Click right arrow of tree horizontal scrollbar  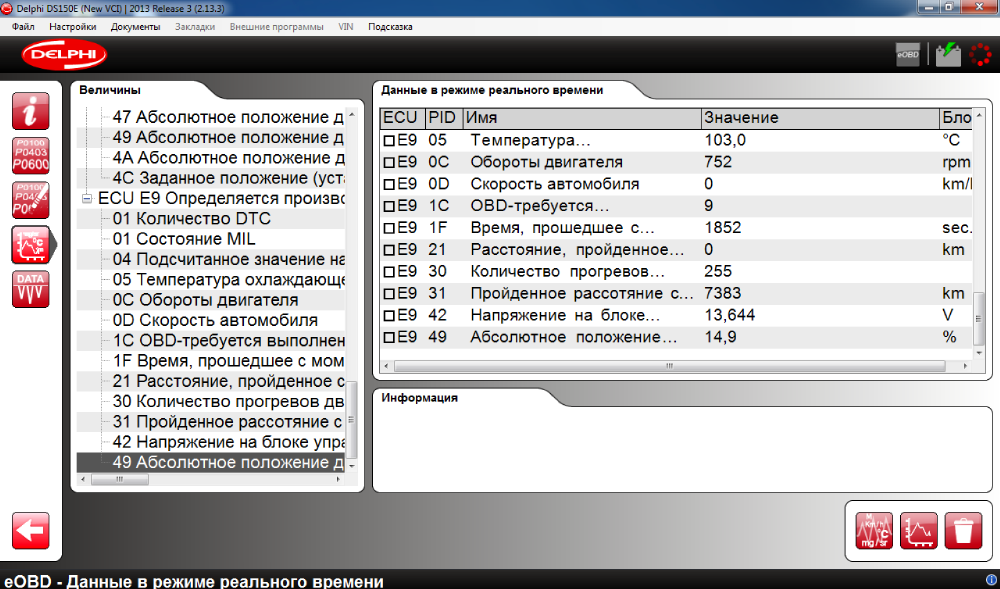point(338,479)
